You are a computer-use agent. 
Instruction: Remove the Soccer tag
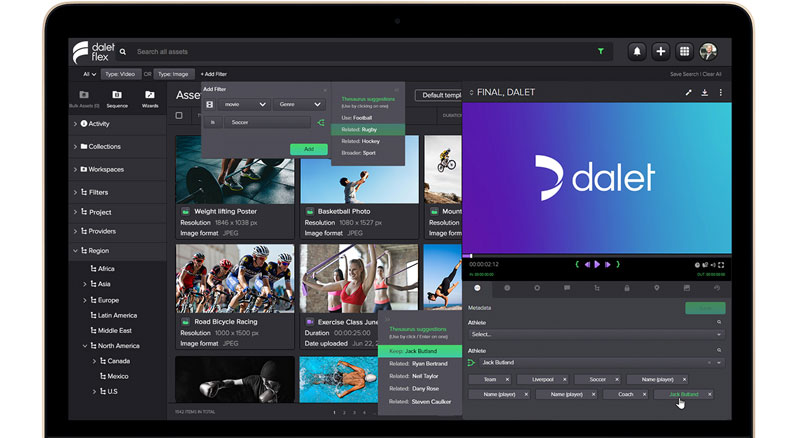tap(616, 379)
